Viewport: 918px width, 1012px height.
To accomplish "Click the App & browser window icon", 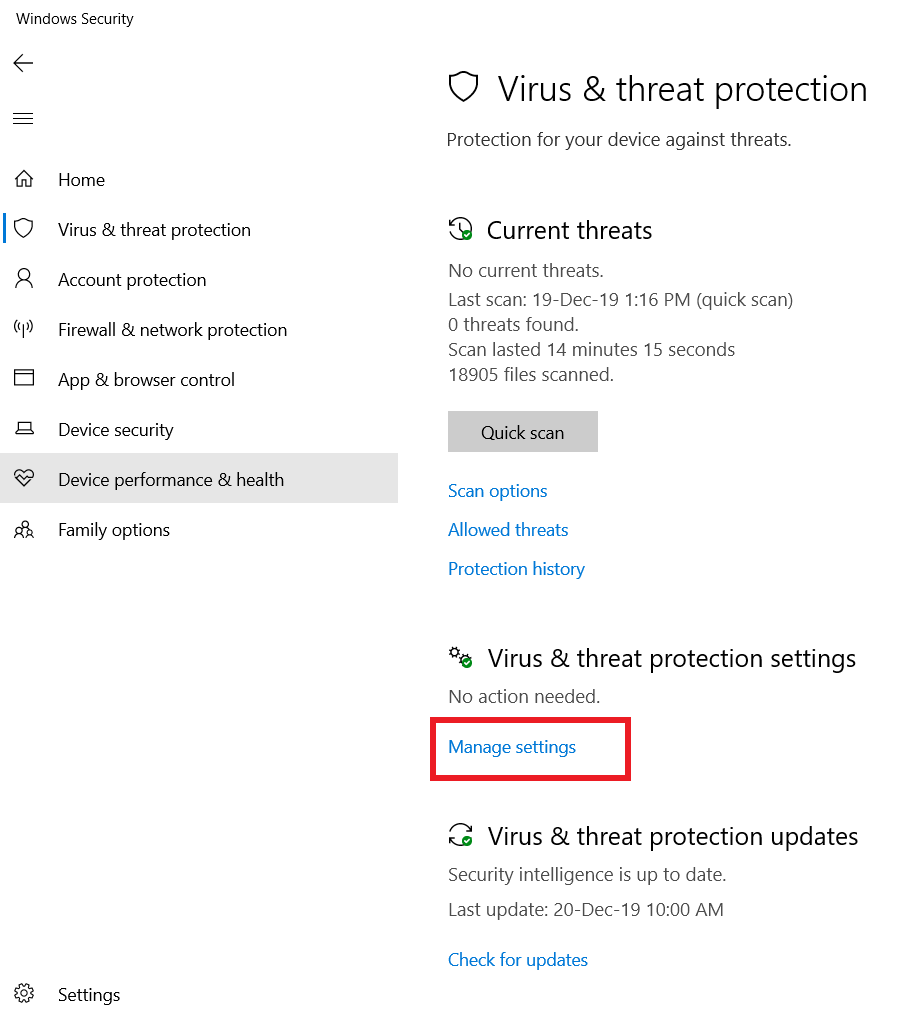I will coord(24,378).
